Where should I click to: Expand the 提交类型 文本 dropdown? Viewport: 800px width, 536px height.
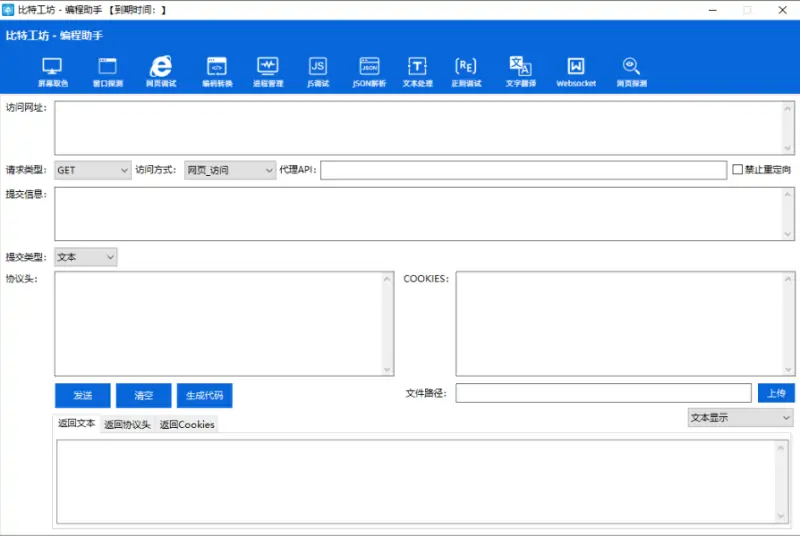coord(85,257)
